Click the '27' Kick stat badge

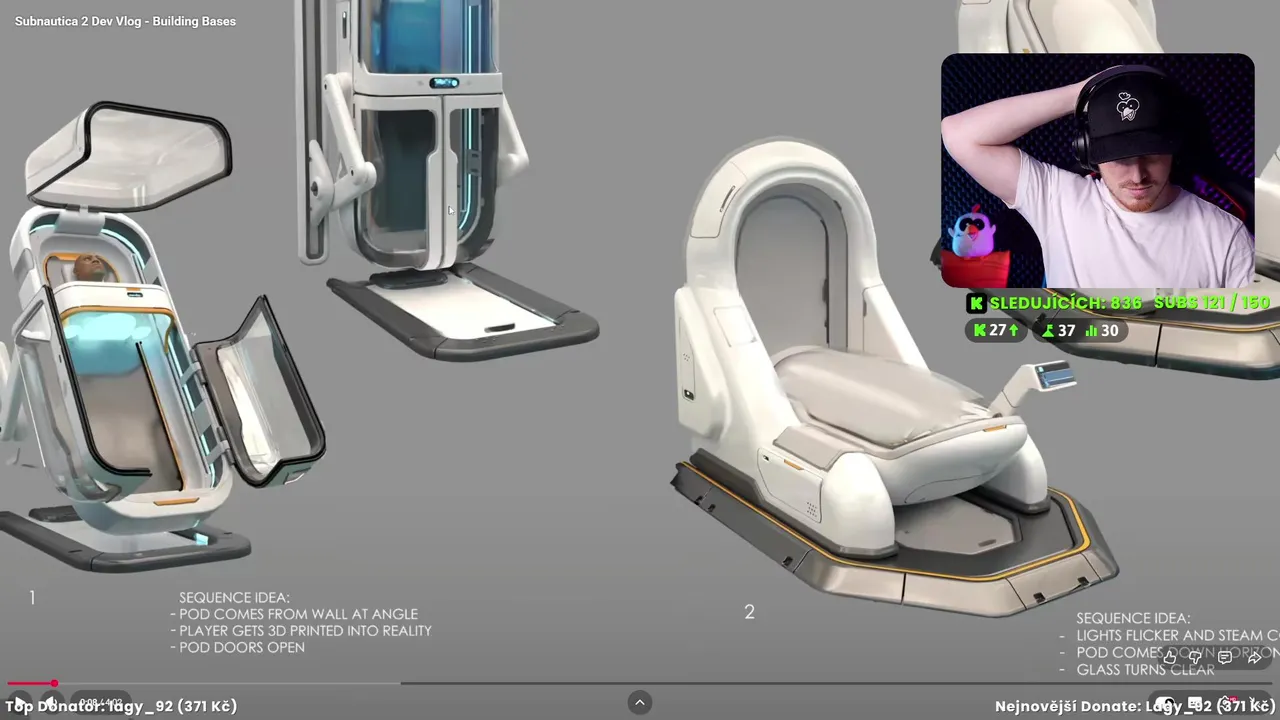pyautogui.click(x=996, y=330)
